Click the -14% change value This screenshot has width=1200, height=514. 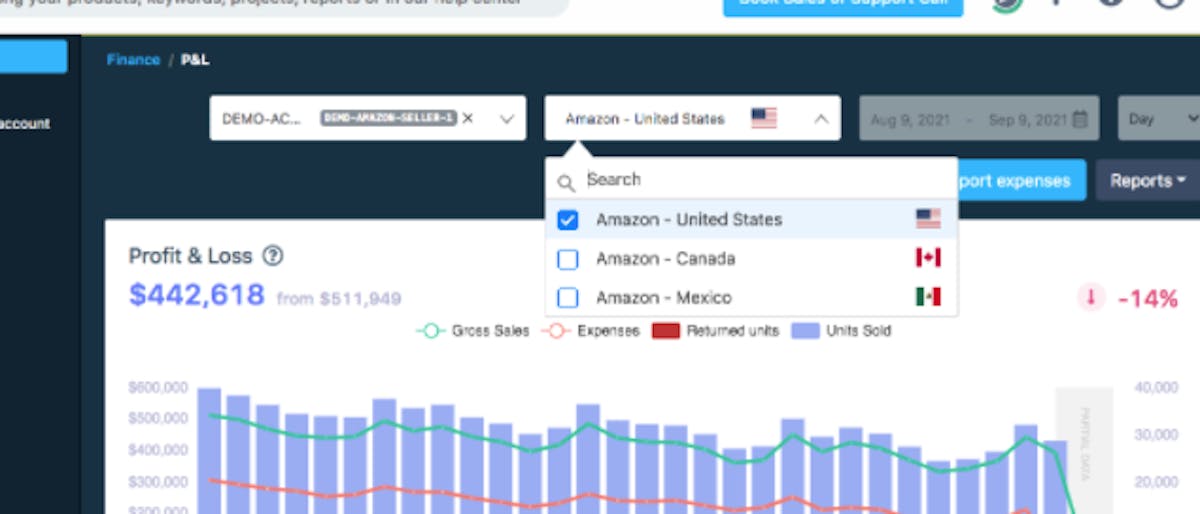[x=1147, y=298]
